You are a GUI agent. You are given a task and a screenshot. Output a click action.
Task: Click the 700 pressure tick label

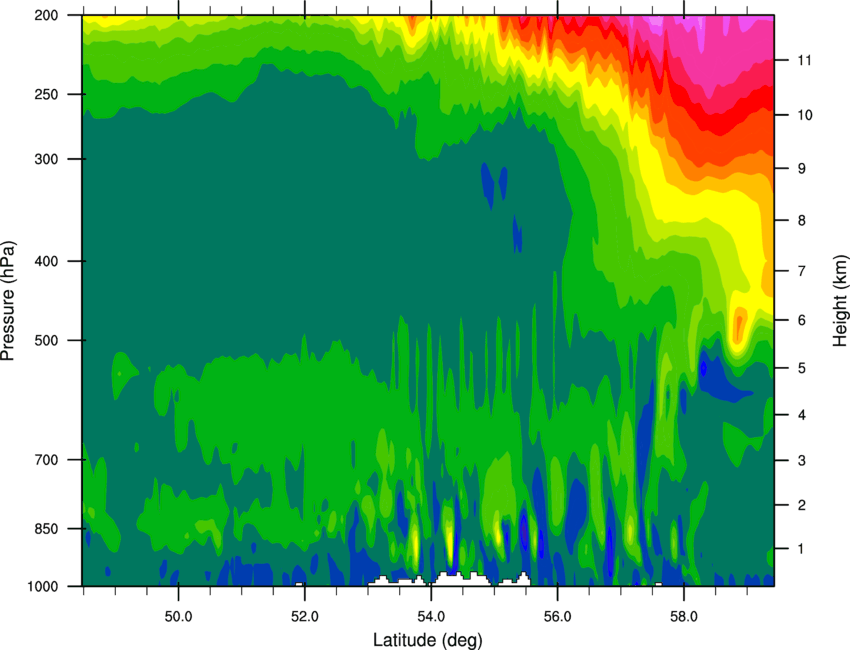tap(47, 459)
